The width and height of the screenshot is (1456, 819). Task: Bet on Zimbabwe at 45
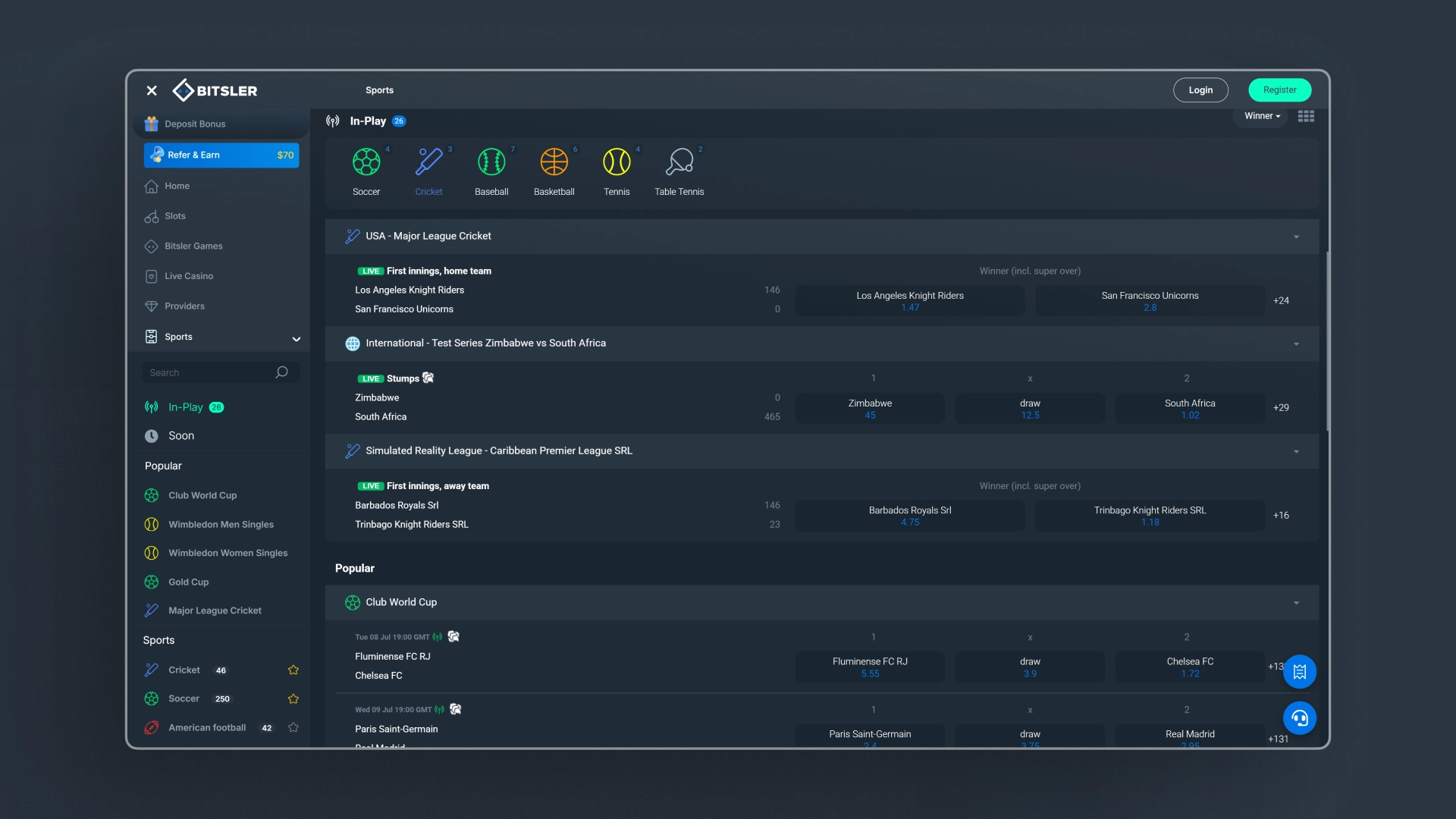870,409
